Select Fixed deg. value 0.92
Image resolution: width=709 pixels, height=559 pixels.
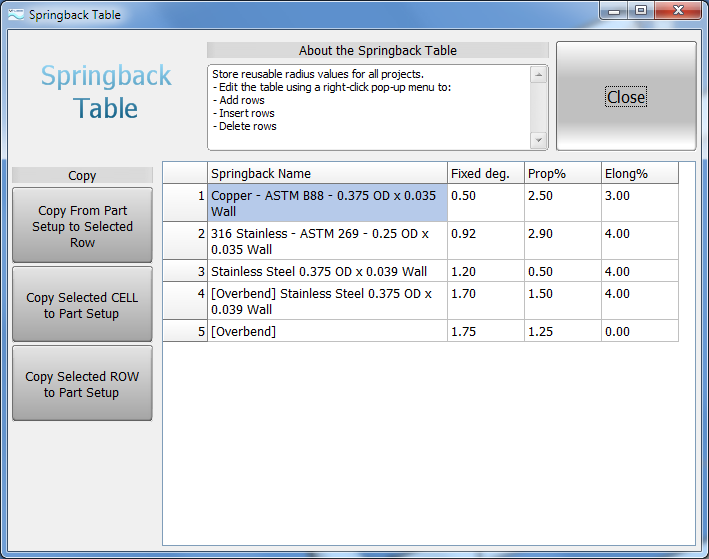[485, 241]
